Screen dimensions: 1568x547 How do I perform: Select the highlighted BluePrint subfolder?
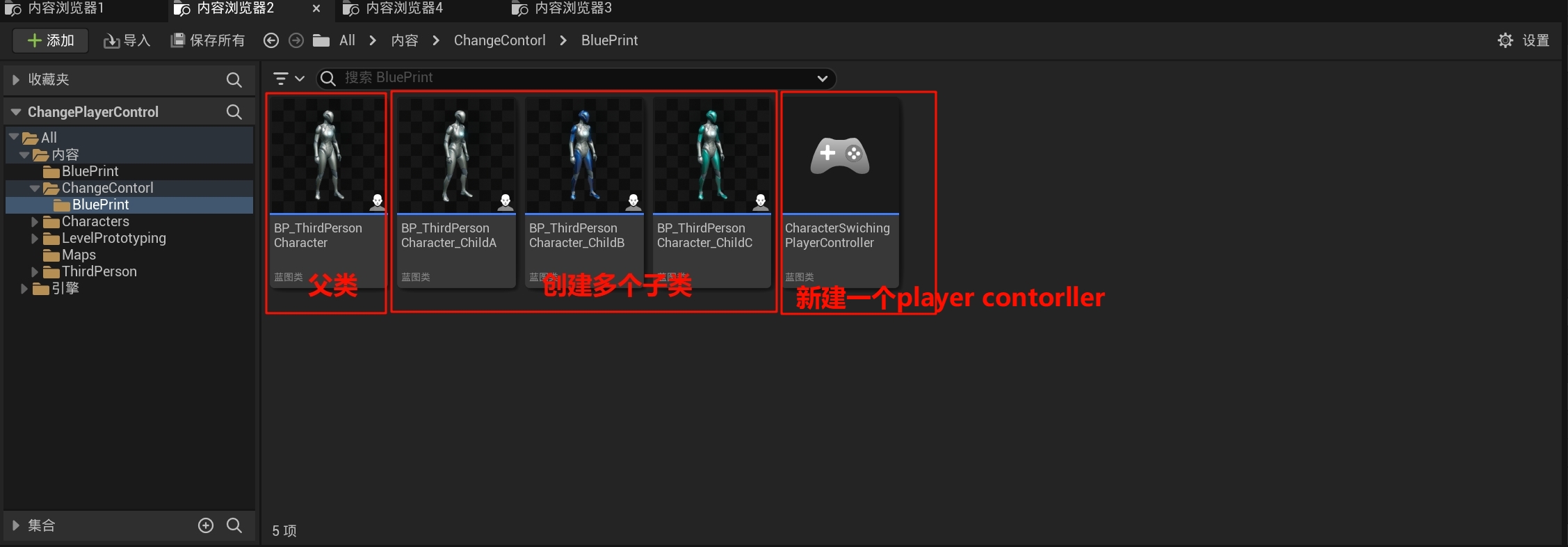point(100,205)
